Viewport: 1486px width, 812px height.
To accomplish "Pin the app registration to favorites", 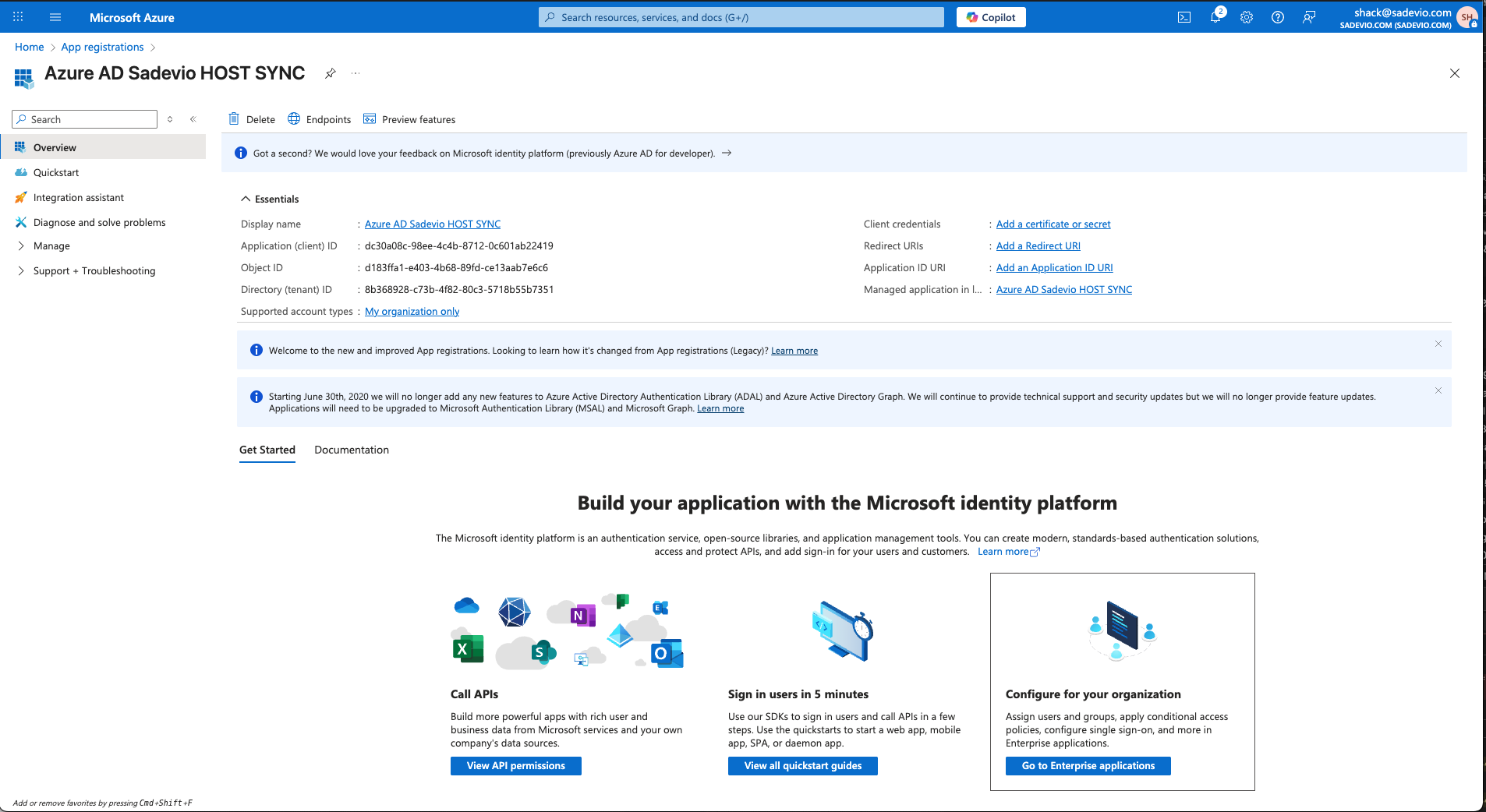I will tap(331, 73).
